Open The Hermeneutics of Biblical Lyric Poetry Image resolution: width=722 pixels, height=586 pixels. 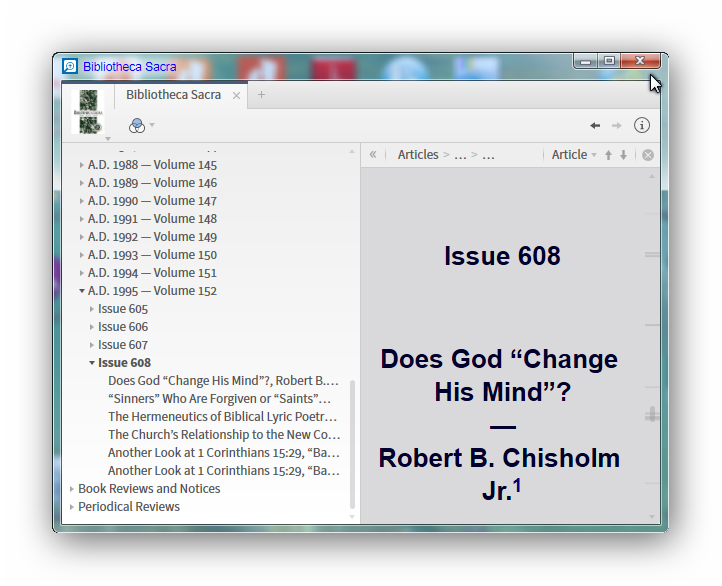223,417
